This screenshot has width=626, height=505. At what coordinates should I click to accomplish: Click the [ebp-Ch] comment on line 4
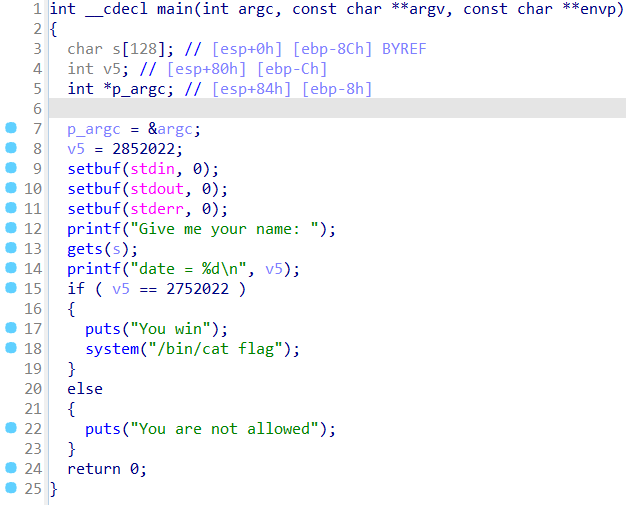click(x=292, y=69)
